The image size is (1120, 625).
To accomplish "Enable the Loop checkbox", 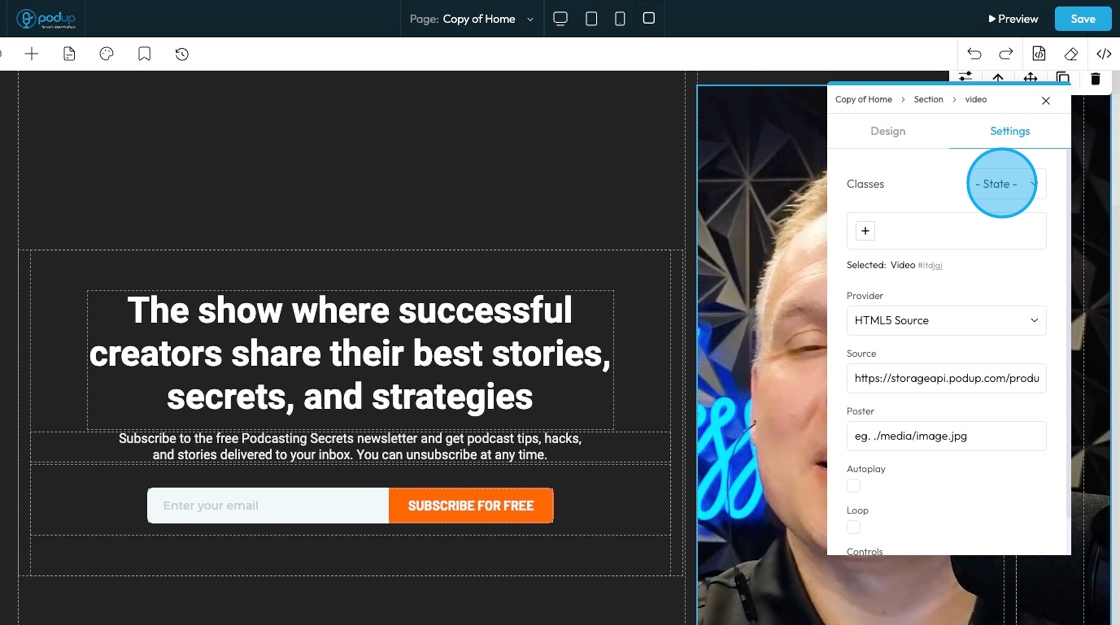I will point(854,527).
